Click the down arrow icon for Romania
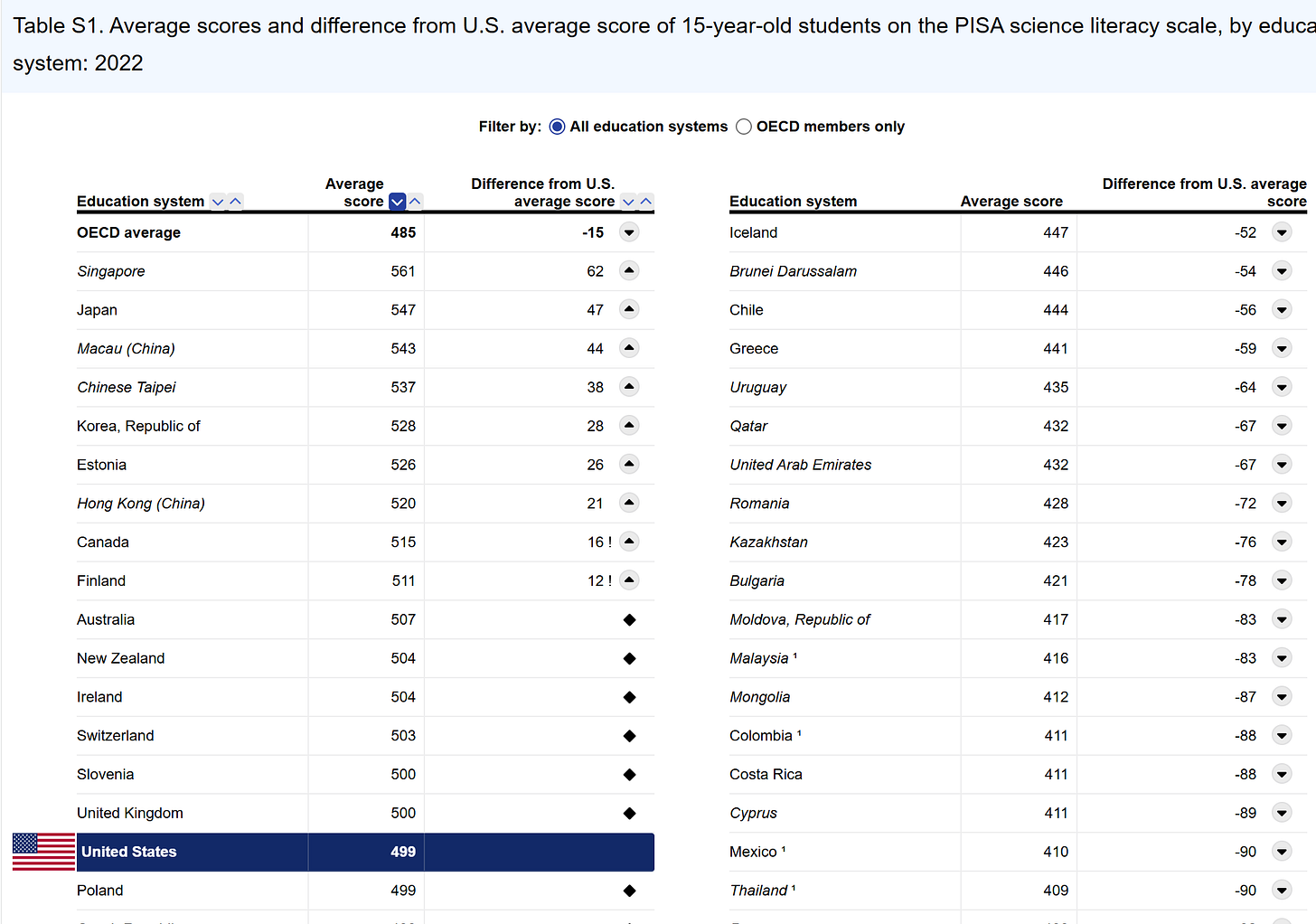1316x924 pixels. tap(1282, 503)
